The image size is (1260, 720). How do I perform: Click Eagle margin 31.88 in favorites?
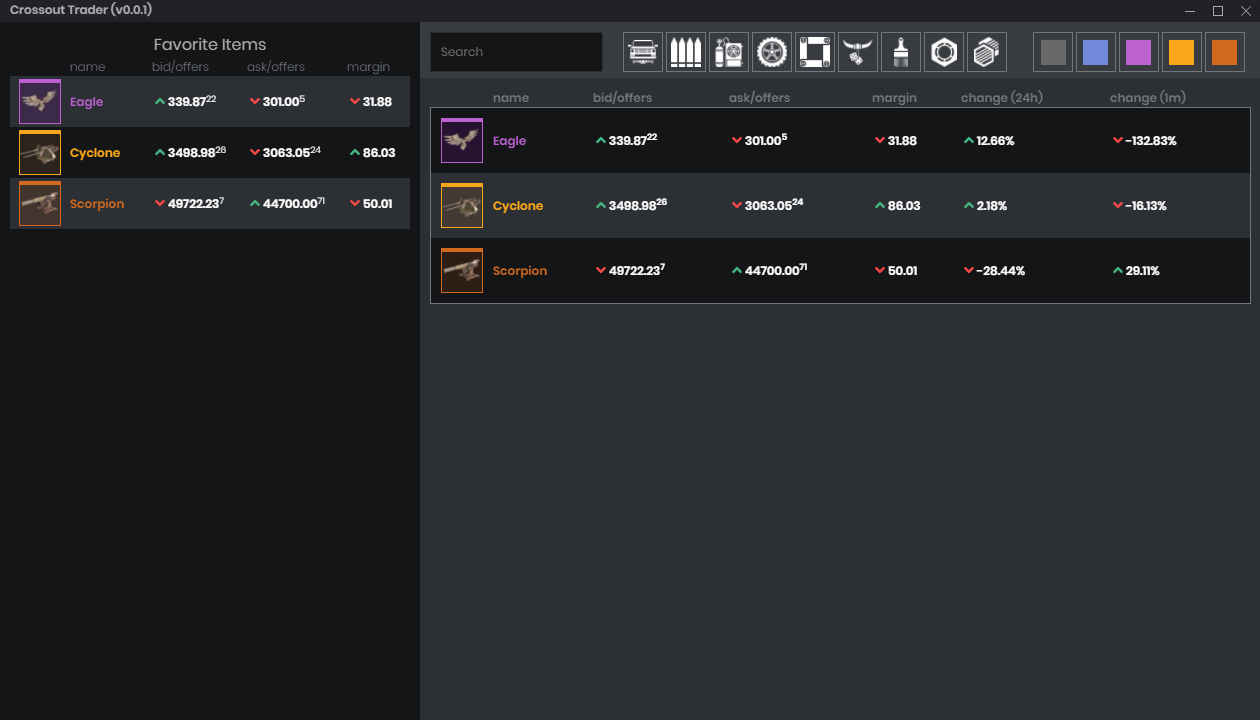click(x=371, y=102)
